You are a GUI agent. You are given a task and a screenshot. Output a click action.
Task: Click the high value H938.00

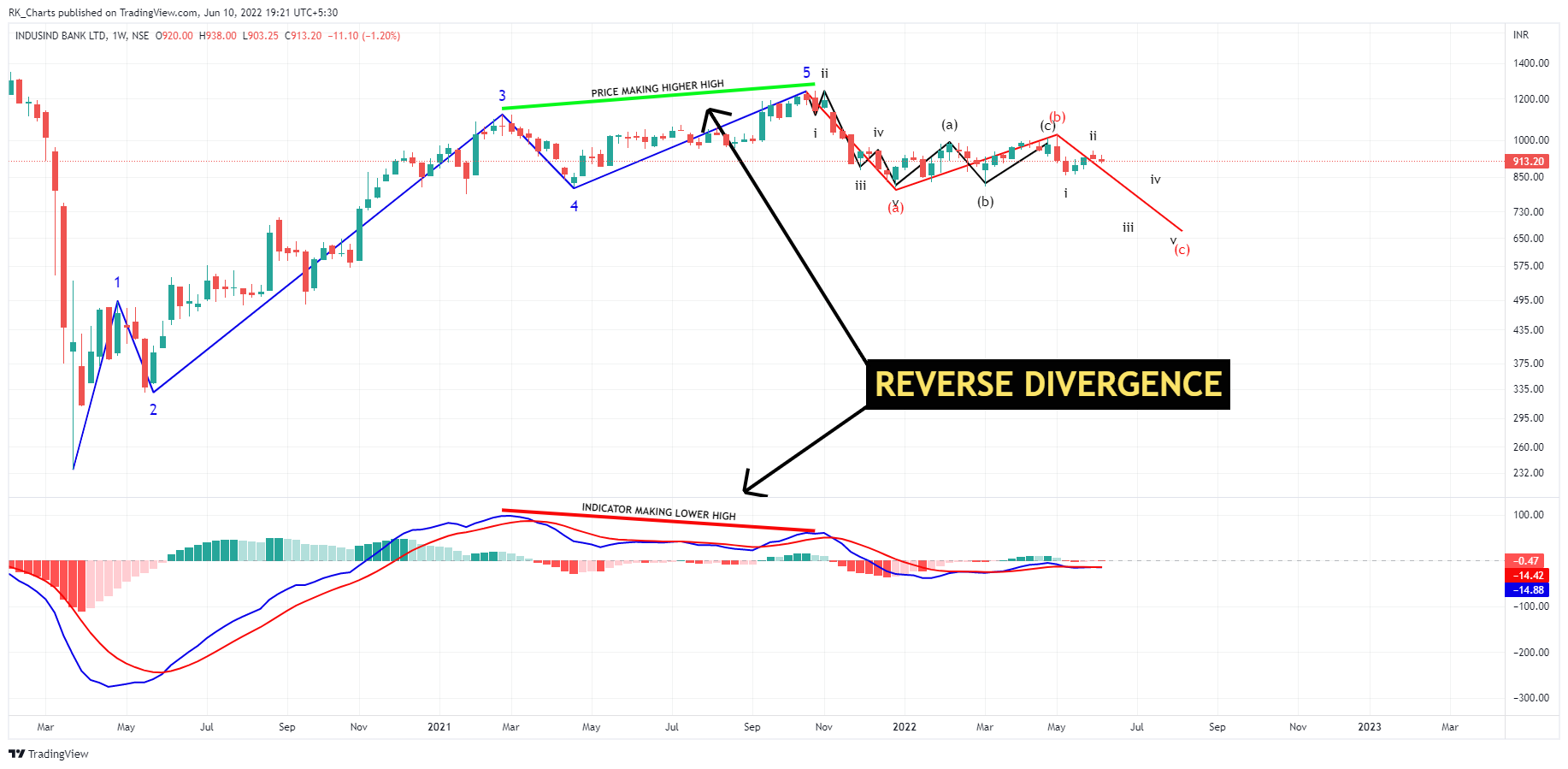pos(217,36)
